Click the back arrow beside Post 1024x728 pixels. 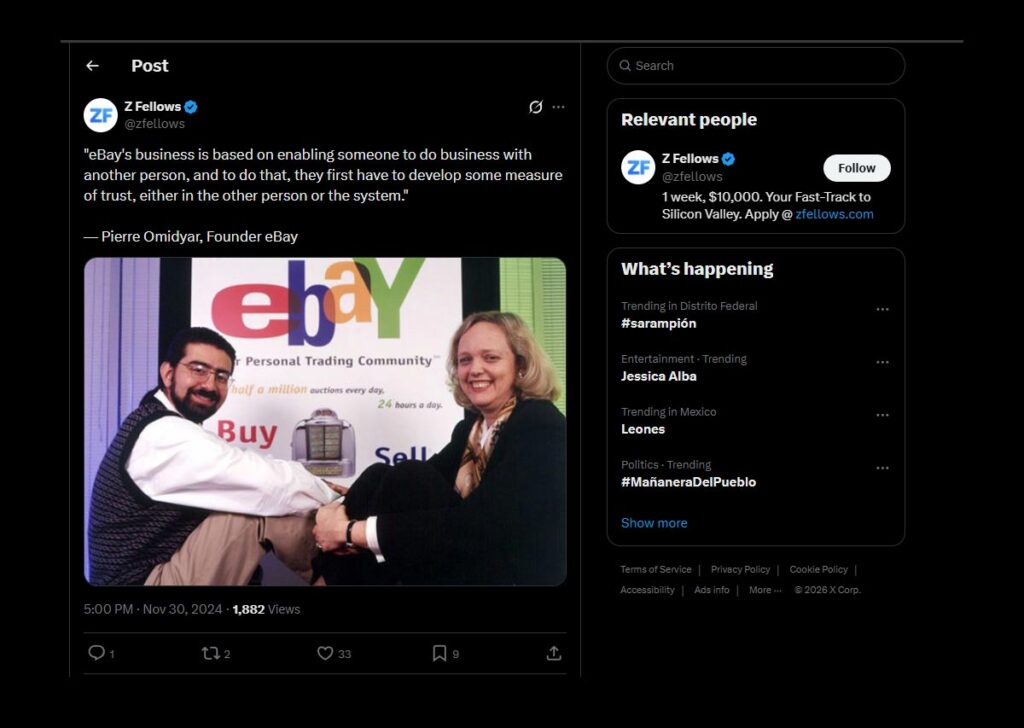click(92, 66)
